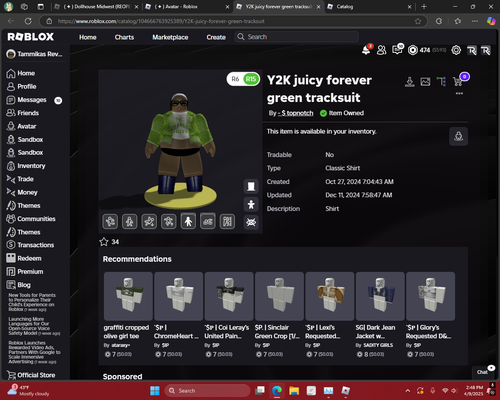Open creator -_$ topnotch link

(295, 113)
